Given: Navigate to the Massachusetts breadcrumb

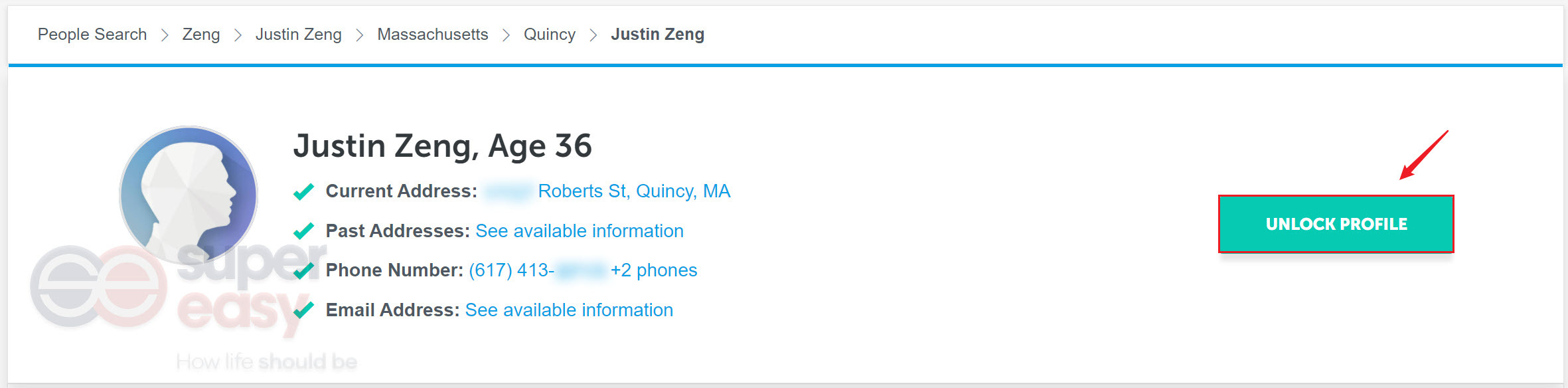Looking at the screenshot, I should coord(433,34).
